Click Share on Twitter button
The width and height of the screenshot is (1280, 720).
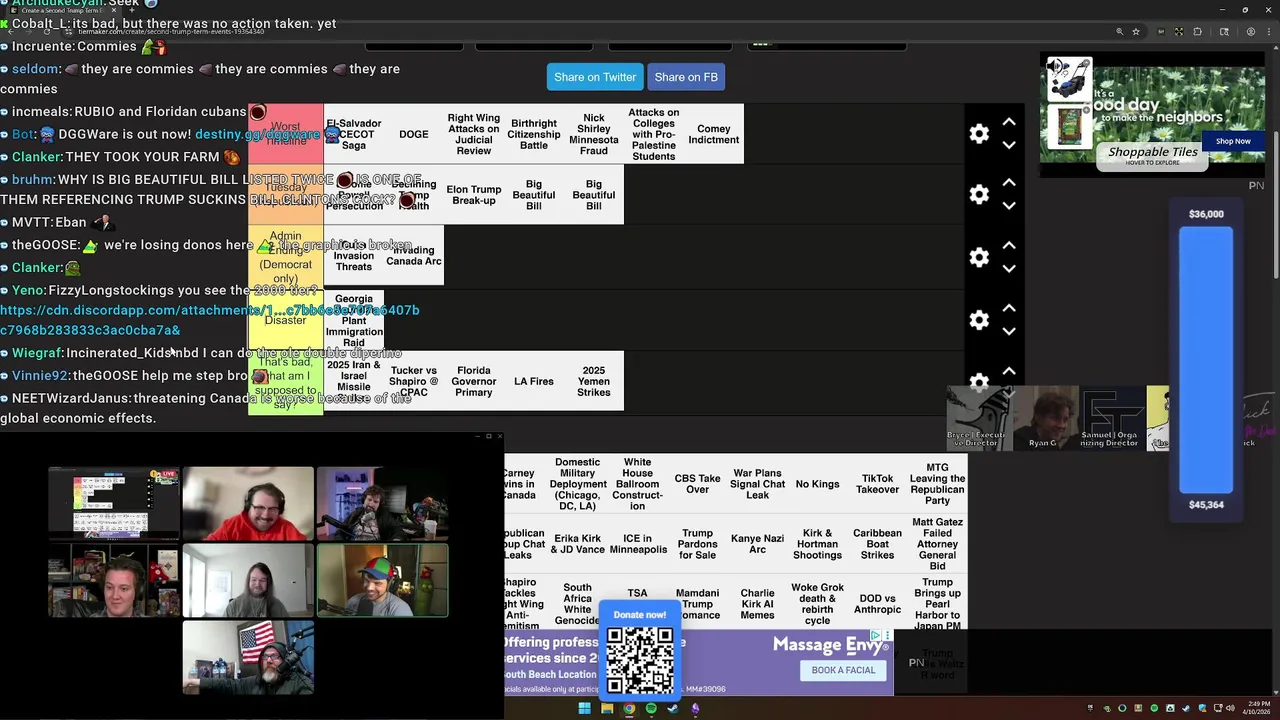595,77
